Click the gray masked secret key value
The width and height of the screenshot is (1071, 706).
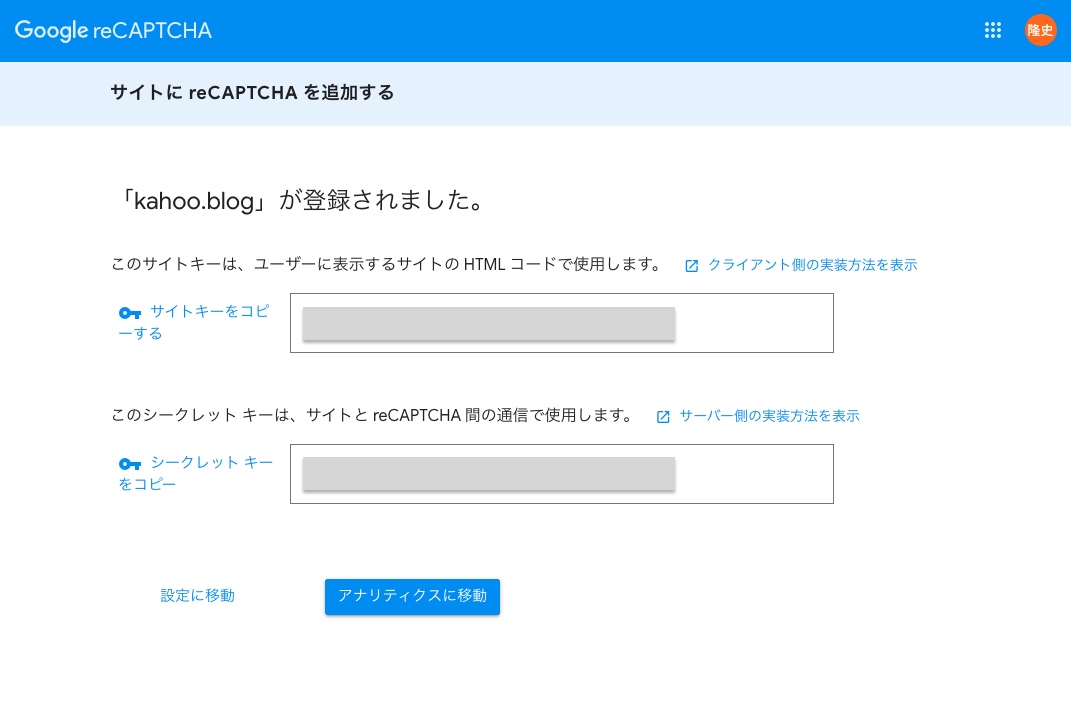pyautogui.click(x=488, y=474)
